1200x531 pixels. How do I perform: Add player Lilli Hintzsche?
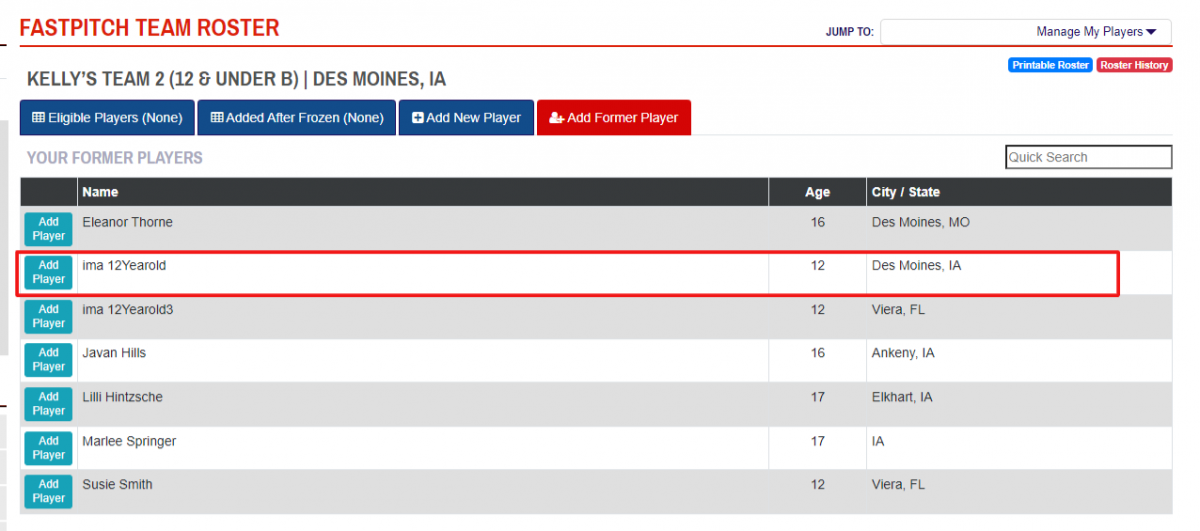[48, 404]
